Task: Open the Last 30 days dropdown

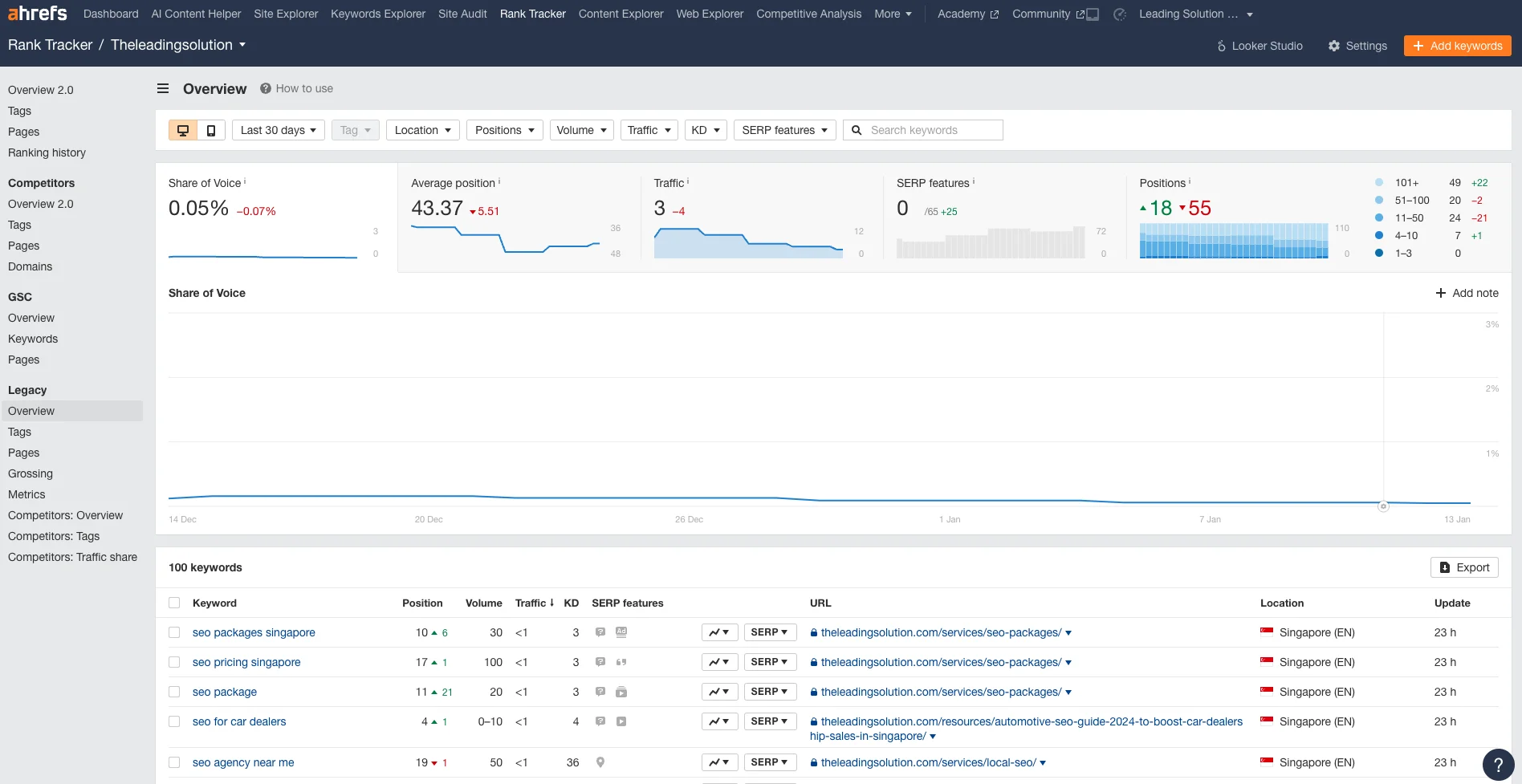Action: tap(278, 130)
